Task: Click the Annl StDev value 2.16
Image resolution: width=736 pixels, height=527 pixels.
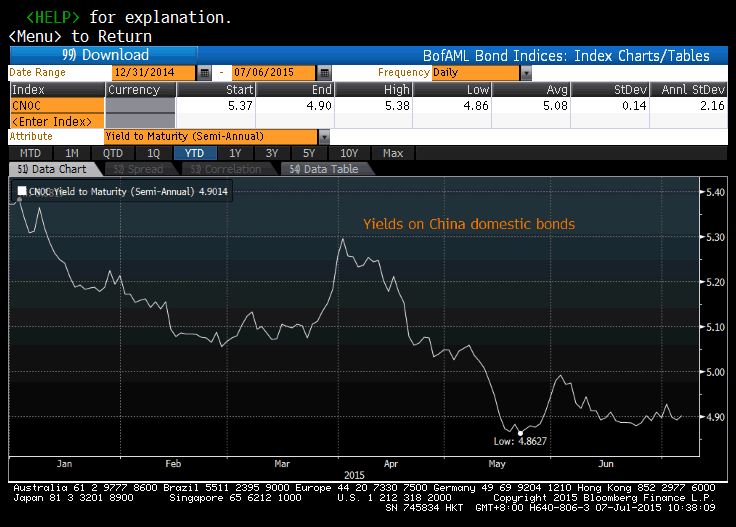Action: pyautogui.click(x=712, y=106)
